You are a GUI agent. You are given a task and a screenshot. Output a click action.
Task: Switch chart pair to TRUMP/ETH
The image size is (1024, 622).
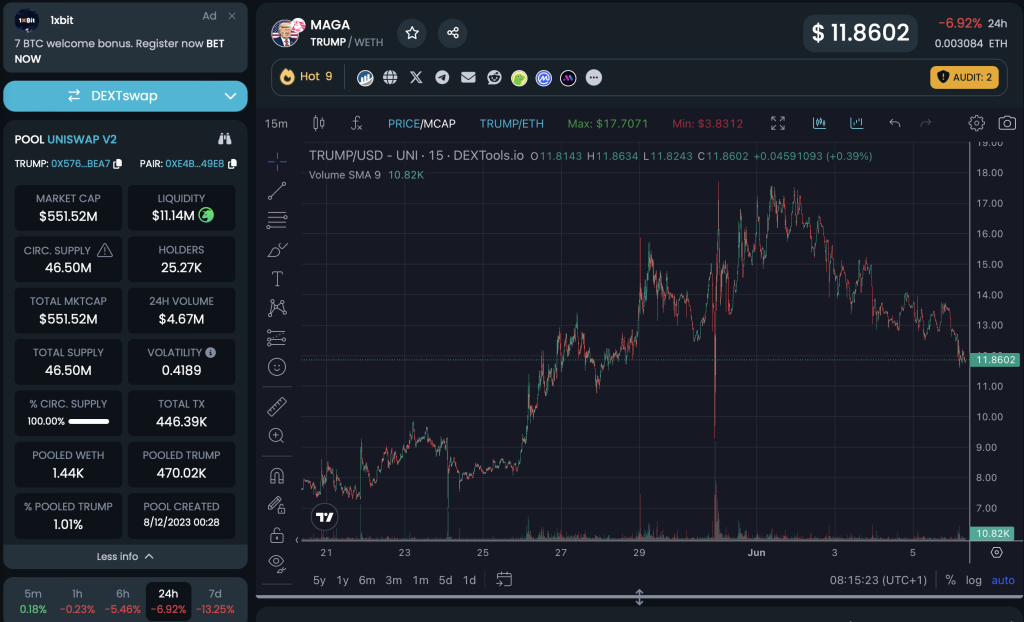tap(511, 123)
